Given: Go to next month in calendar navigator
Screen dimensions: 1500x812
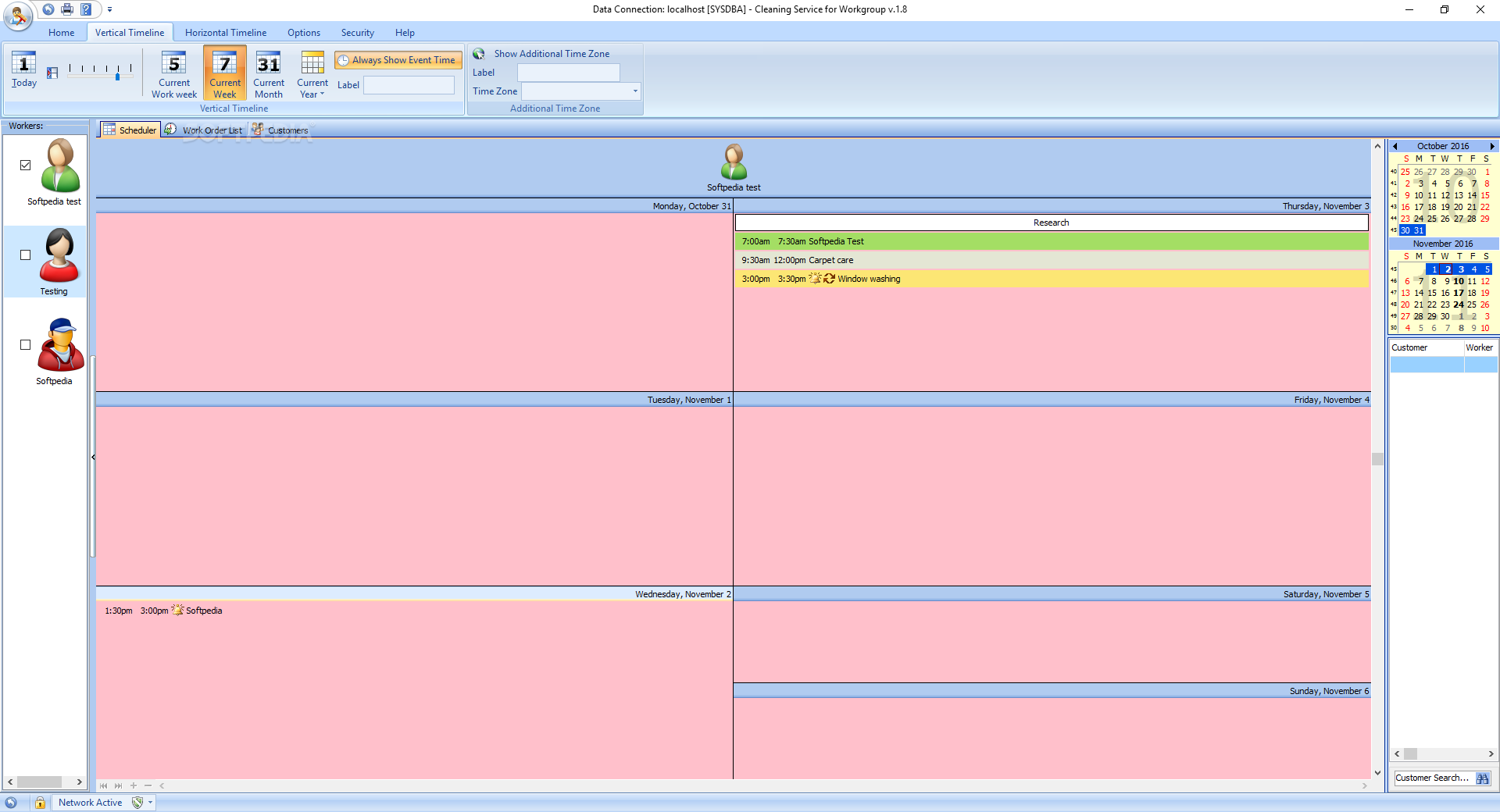Looking at the screenshot, I should point(1491,146).
